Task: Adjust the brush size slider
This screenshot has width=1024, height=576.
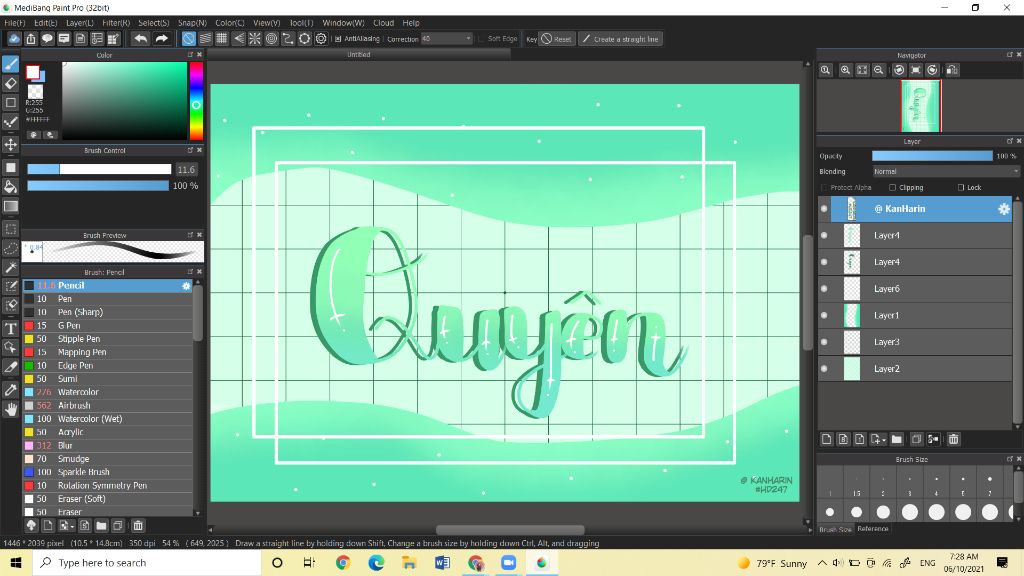Action: (99, 169)
